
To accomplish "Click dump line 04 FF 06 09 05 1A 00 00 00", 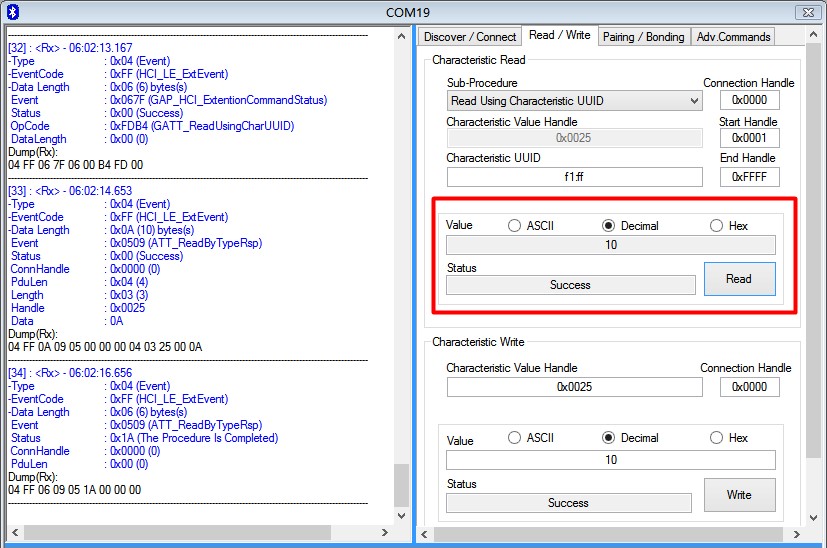I will [74, 490].
